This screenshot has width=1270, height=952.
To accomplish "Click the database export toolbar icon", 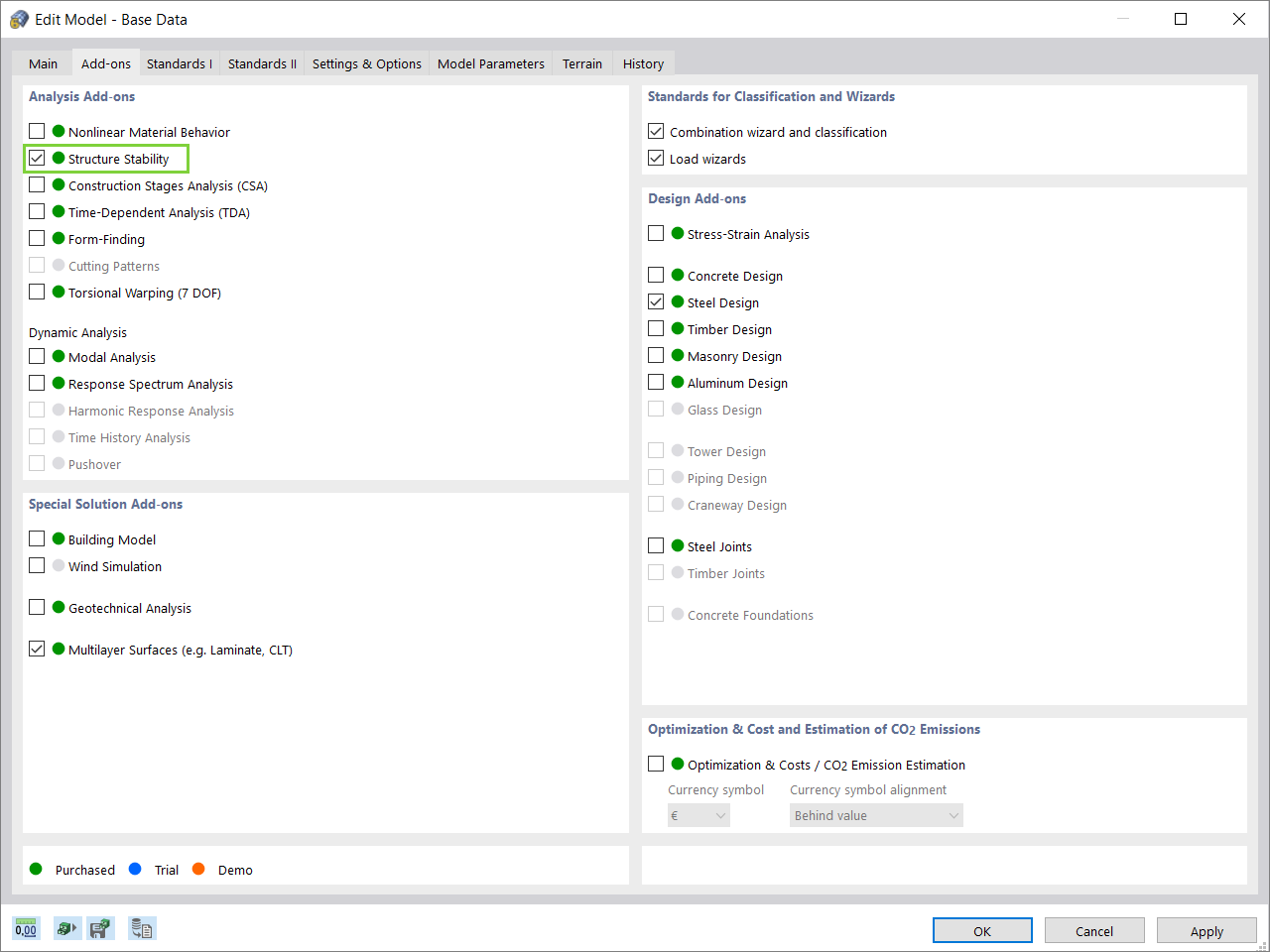I will [x=142, y=928].
